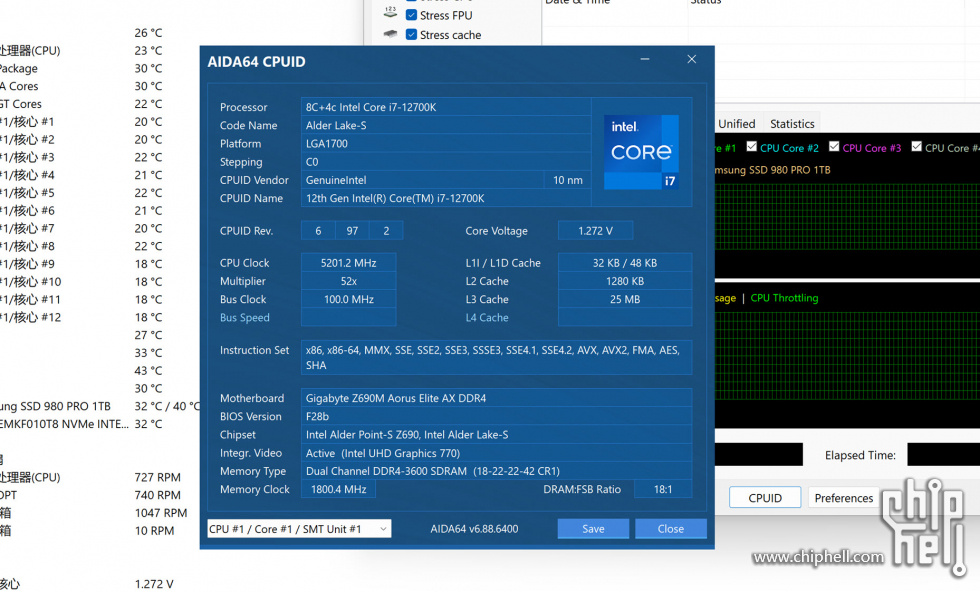Screen dimensions: 980x592
Task: Click the Stepping value C0
Action: coord(446,162)
